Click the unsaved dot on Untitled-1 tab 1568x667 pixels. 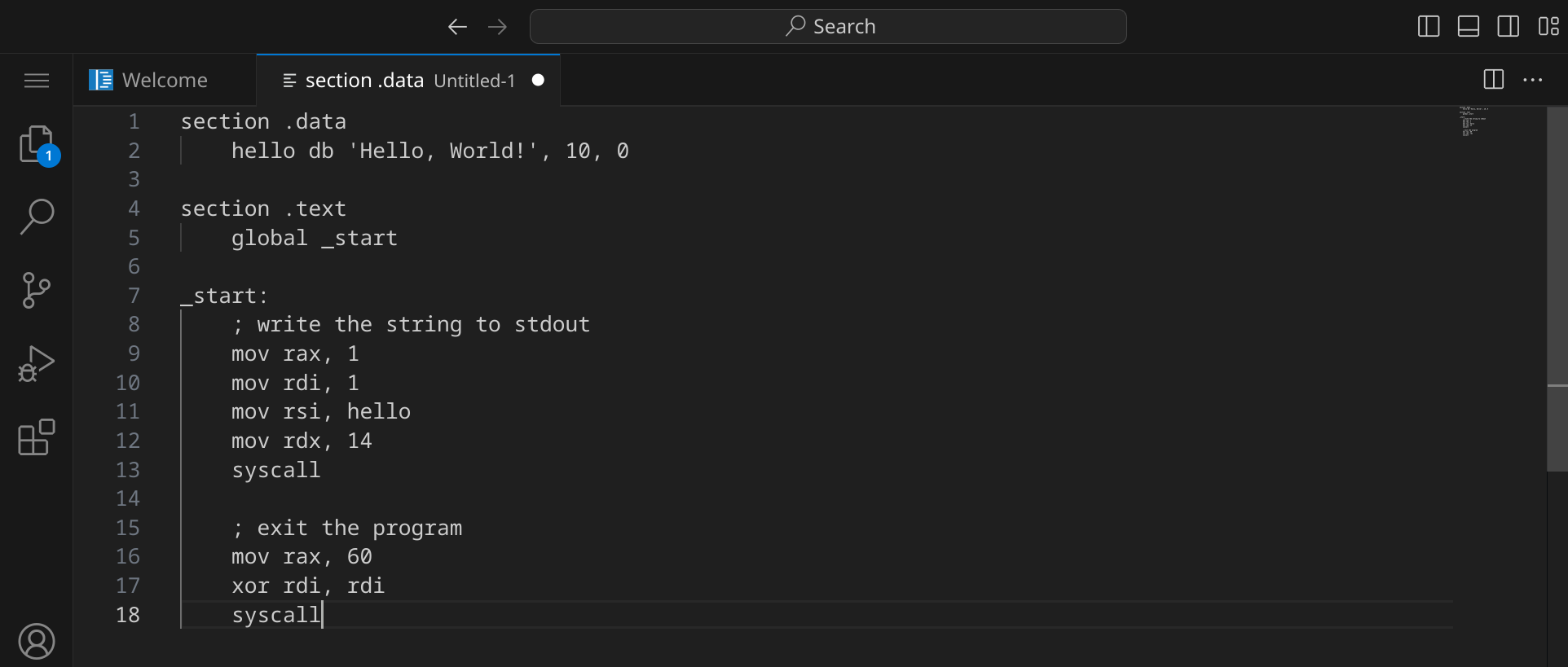coord(538,80)
